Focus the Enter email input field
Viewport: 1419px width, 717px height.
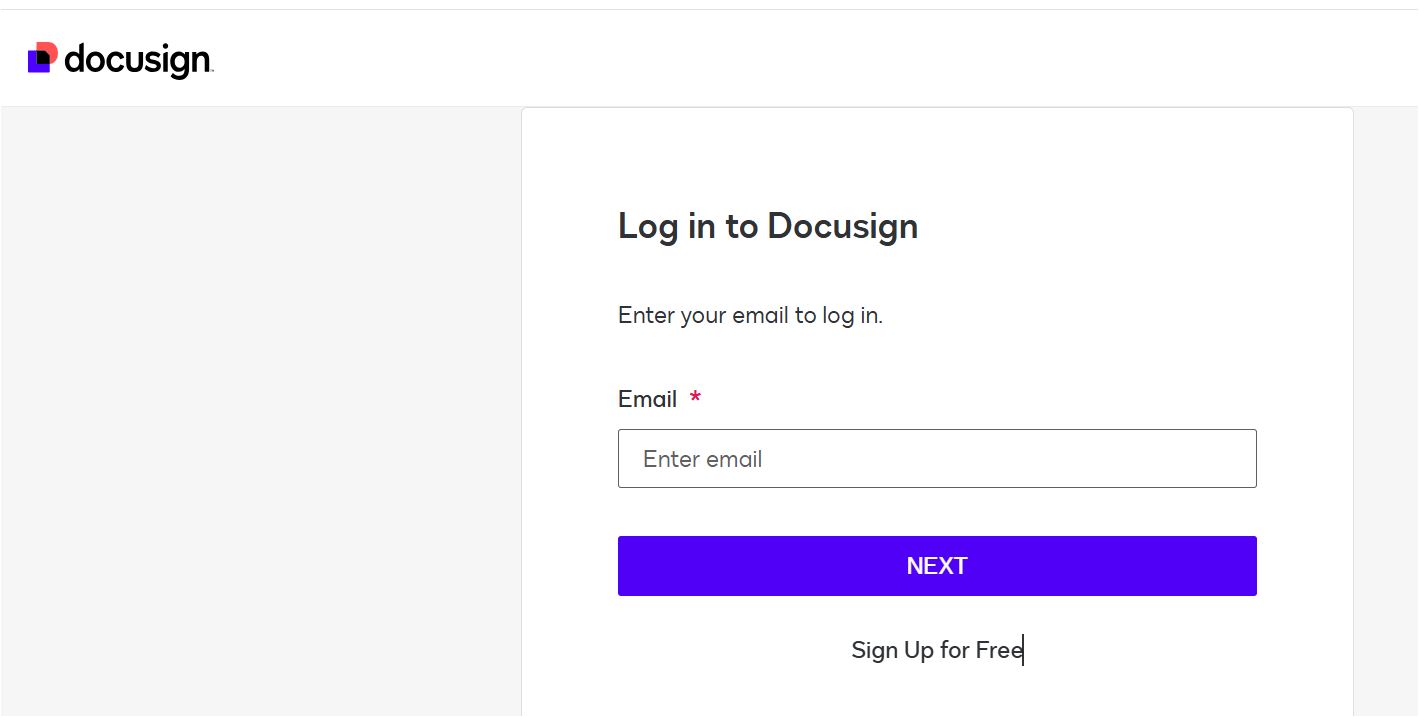937,459
